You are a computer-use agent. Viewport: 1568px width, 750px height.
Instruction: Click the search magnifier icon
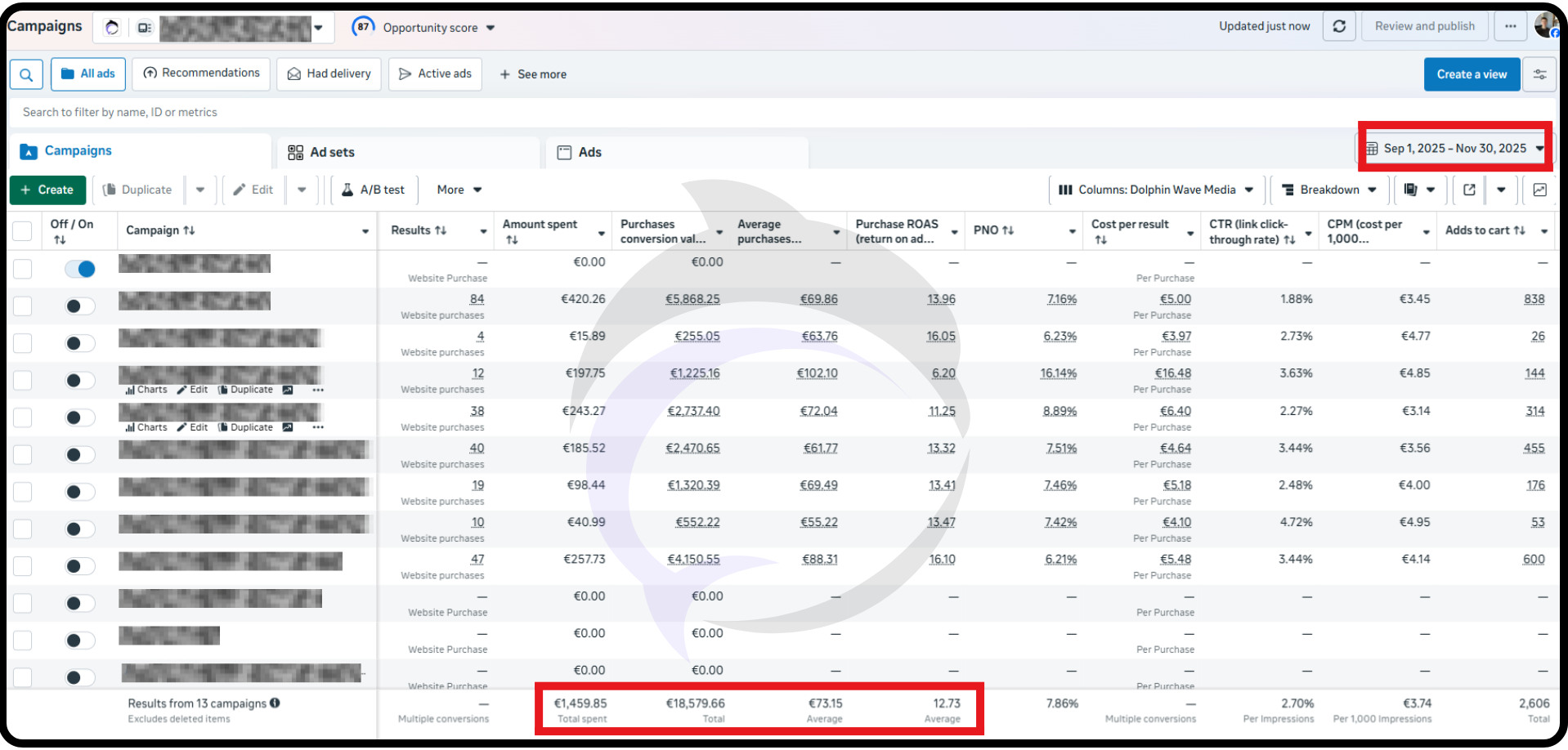pyautogui.click(x=26, y=74)
